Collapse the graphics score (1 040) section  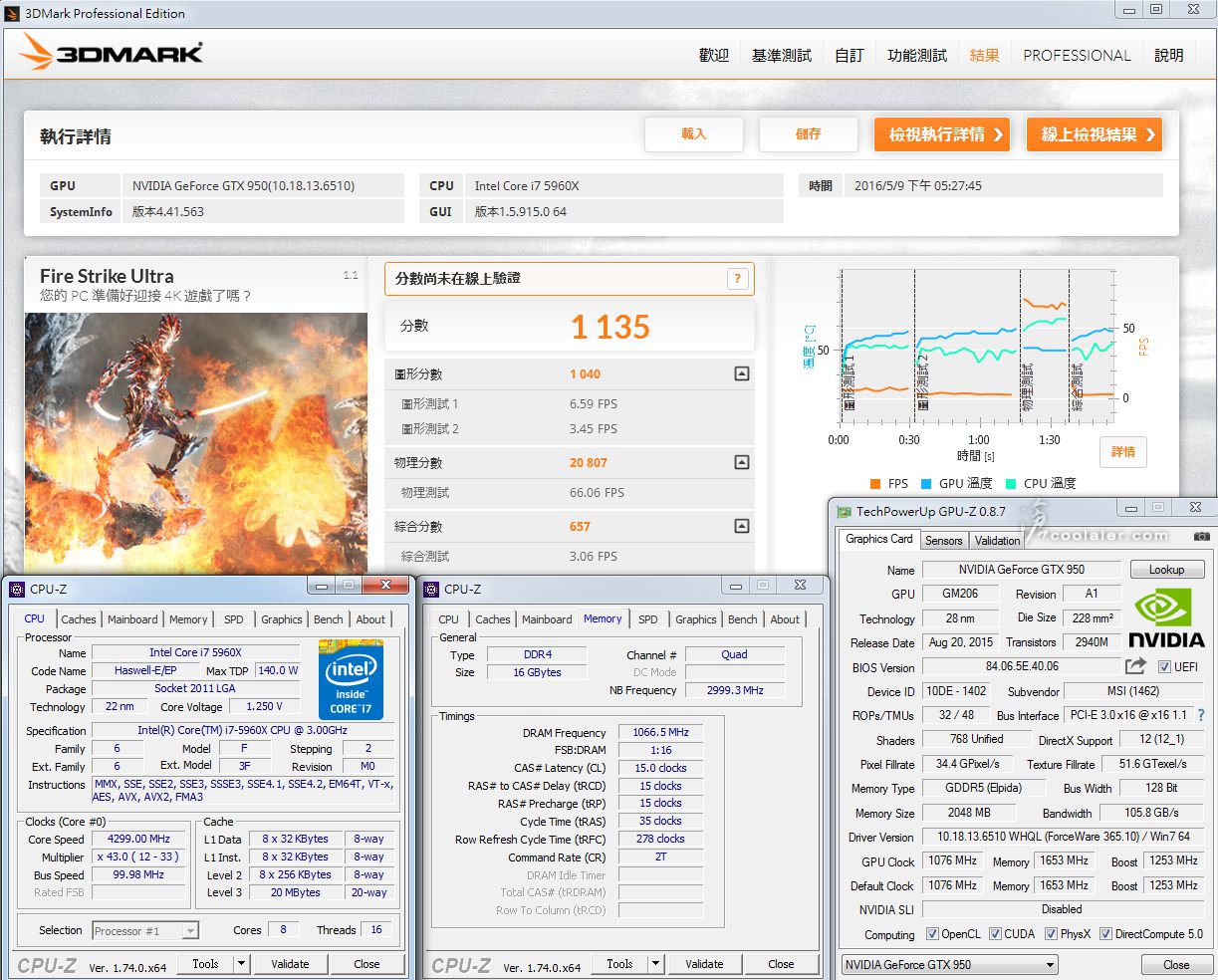coord(741,374)
